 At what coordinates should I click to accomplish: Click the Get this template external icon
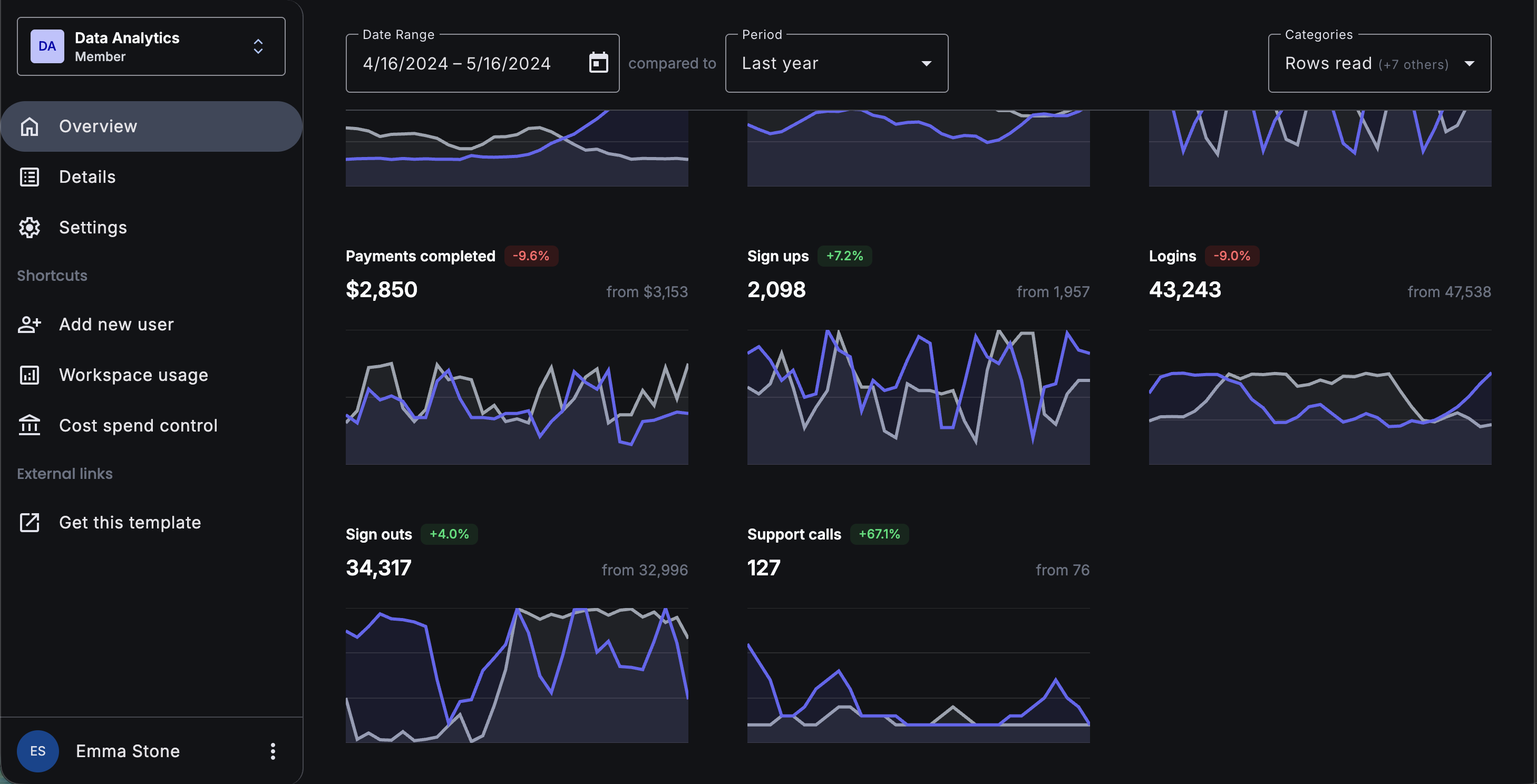tap(29, 522)
